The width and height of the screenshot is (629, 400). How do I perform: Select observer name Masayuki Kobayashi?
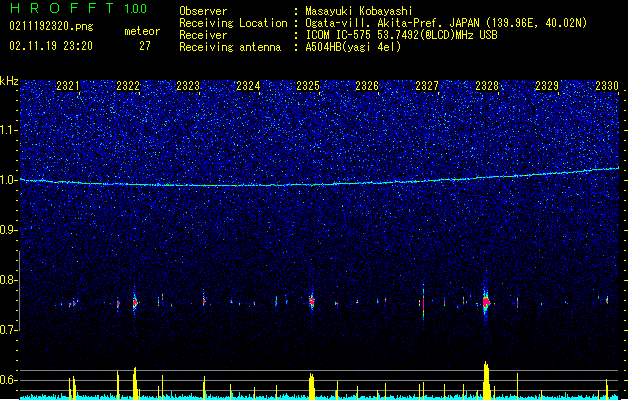[x=359, y=11]
